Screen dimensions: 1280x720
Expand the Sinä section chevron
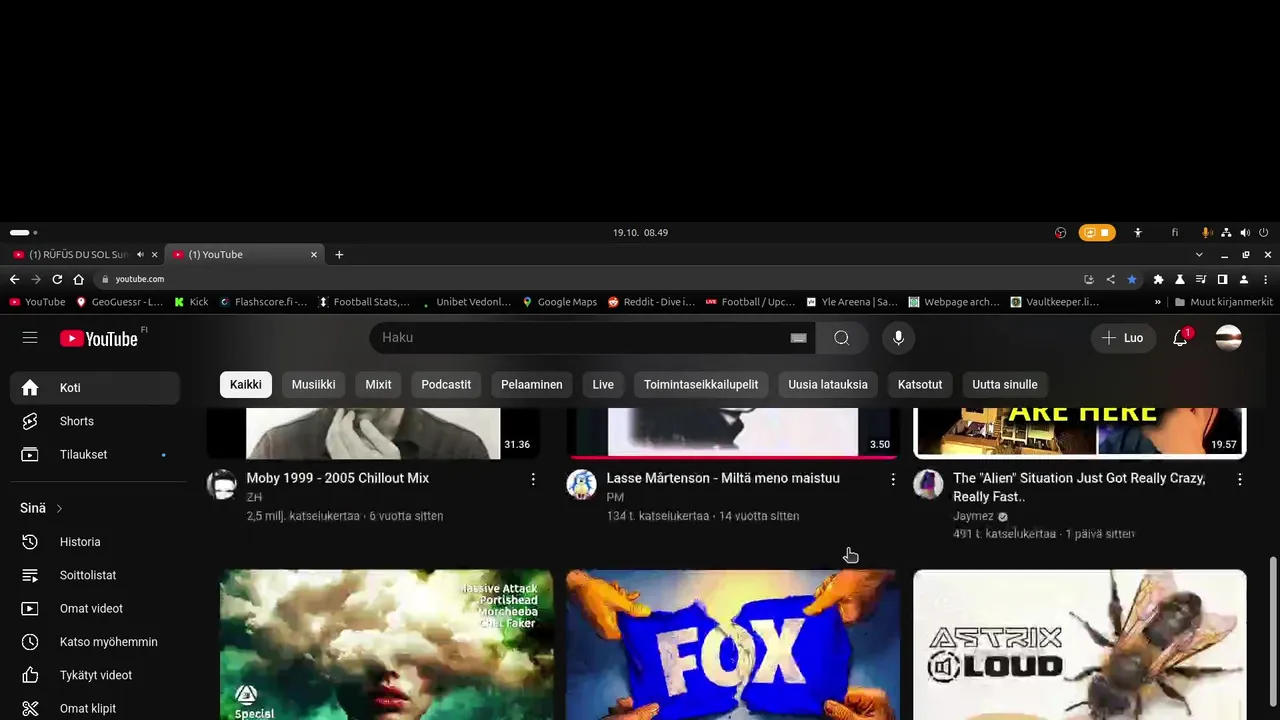(x=59, y=509)
